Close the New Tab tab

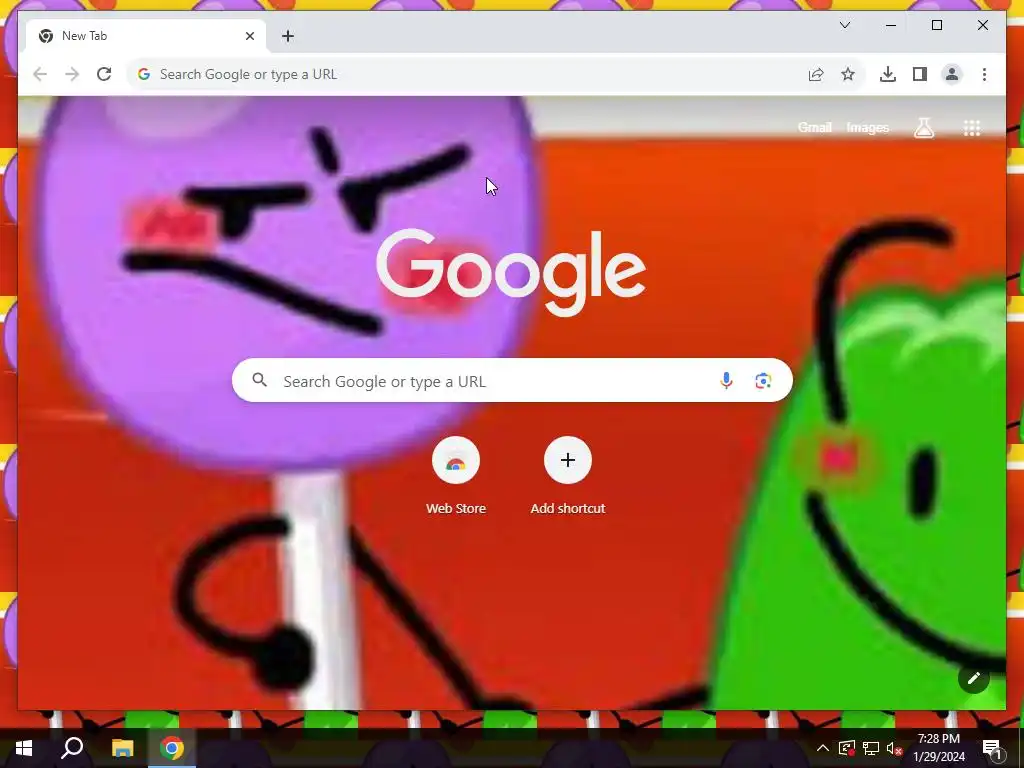[249, 36]
